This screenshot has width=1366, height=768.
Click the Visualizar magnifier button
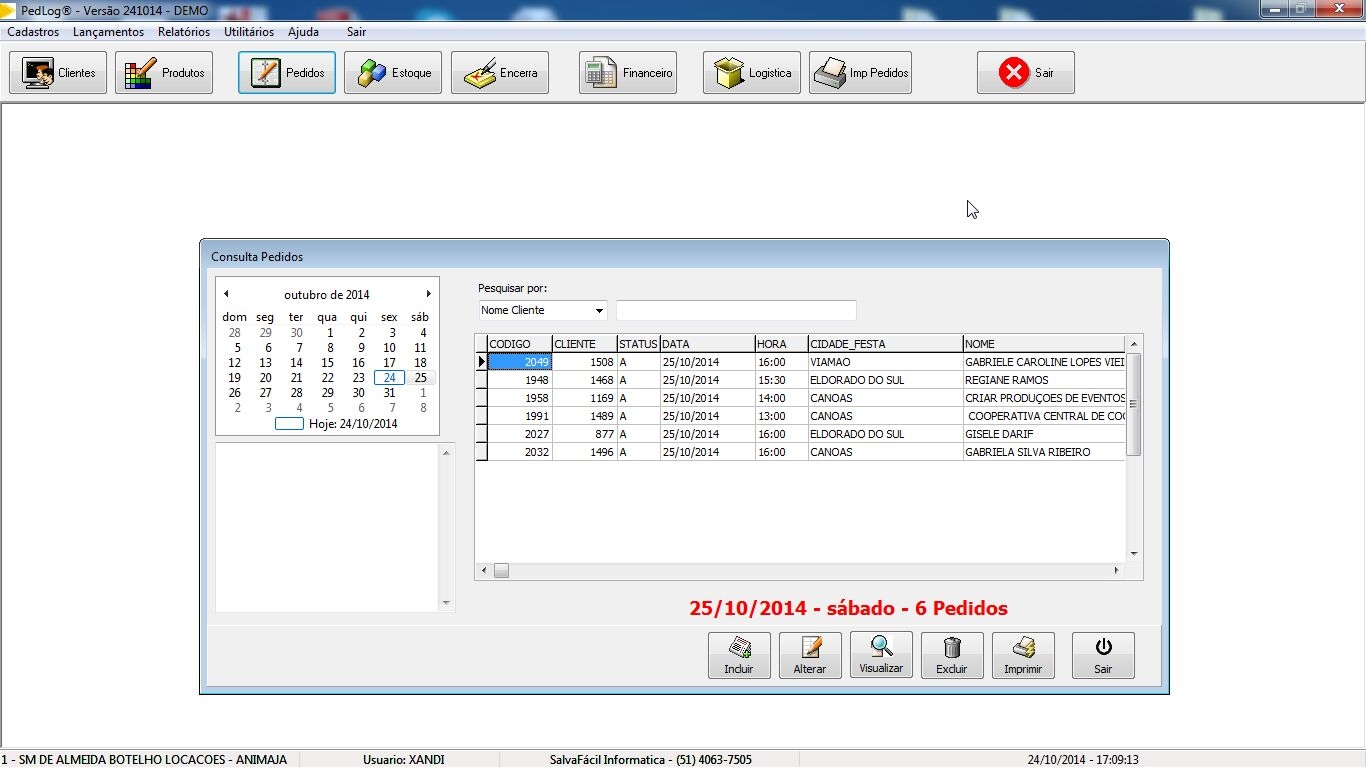click(881, 654)
